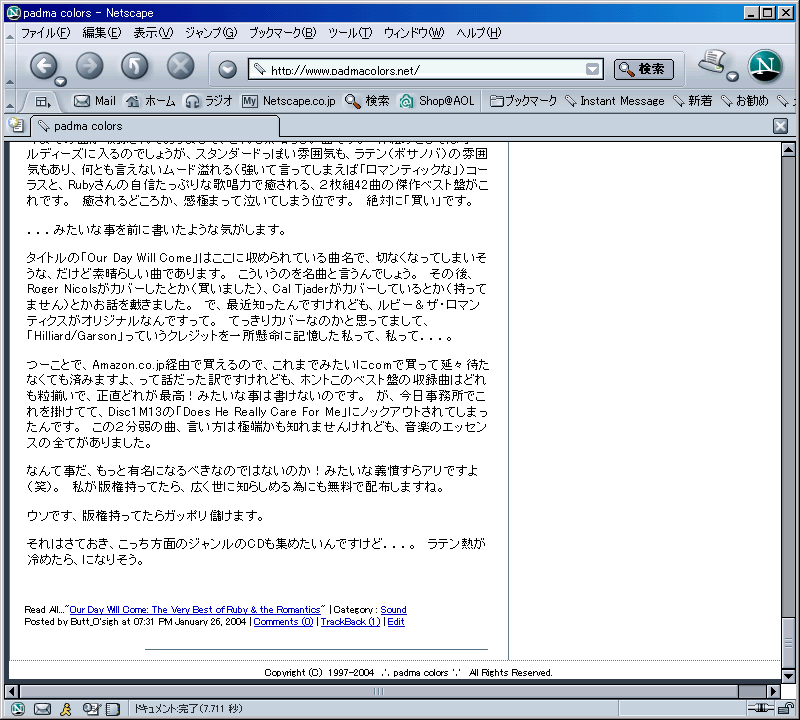The width and height of the screenshot is (800, 720).
Task: Open the round dropdown button before URL bar
Action: [228, 69]
